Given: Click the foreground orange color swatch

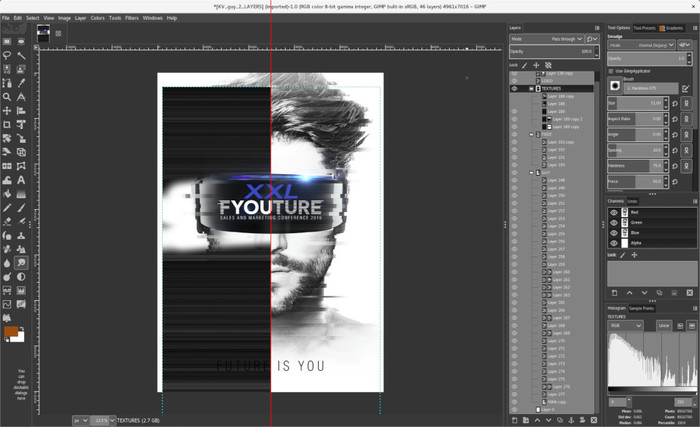Looking at the screenshot, I should [x=11, y=331].
